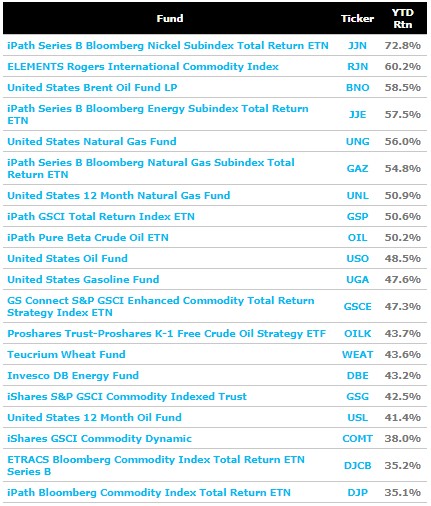Click the GAZ ticker symbol
The width and height of the screenshot is (431, 506).
357,168
